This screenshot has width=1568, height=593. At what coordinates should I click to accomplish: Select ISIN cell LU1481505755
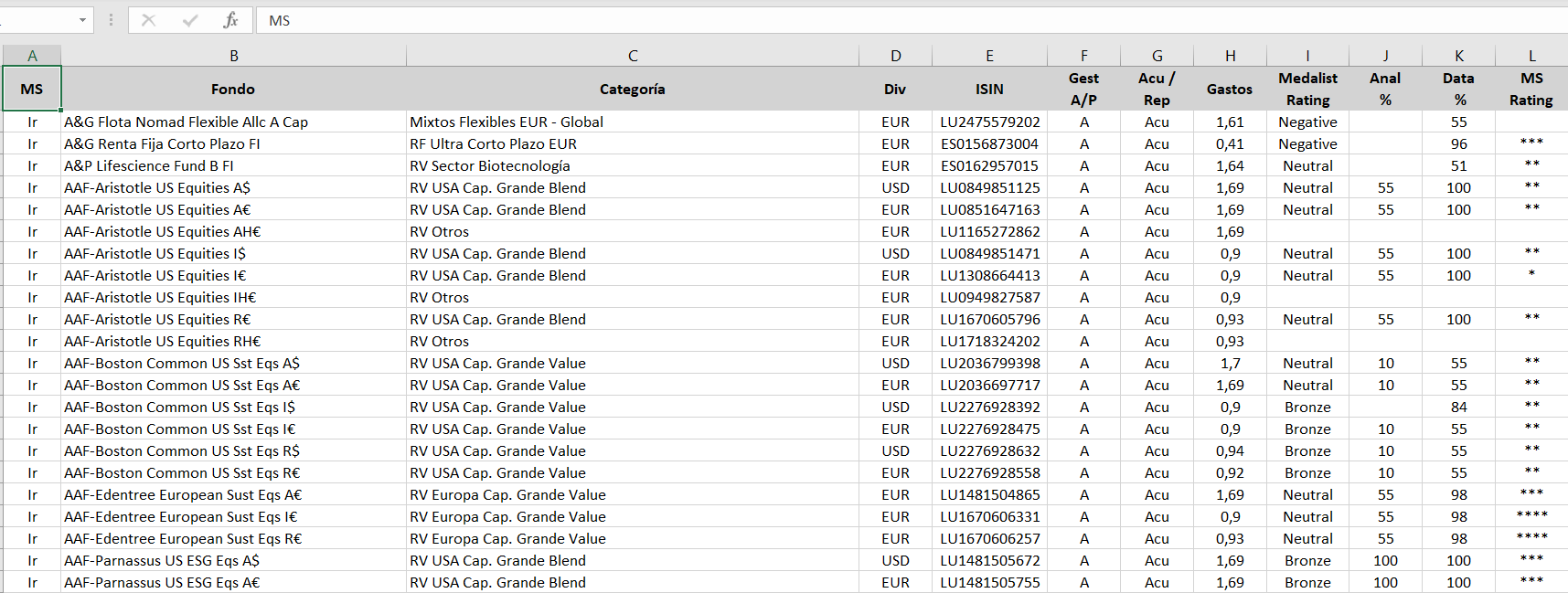(x=989, y=582)
